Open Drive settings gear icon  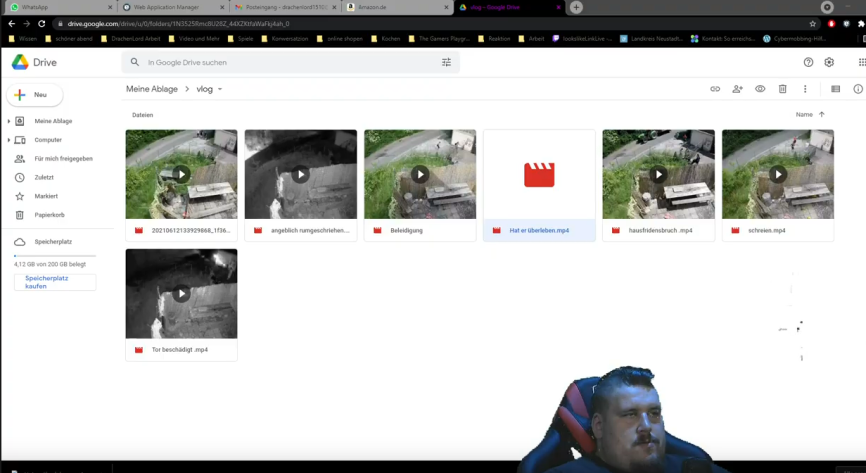point(829,62)
